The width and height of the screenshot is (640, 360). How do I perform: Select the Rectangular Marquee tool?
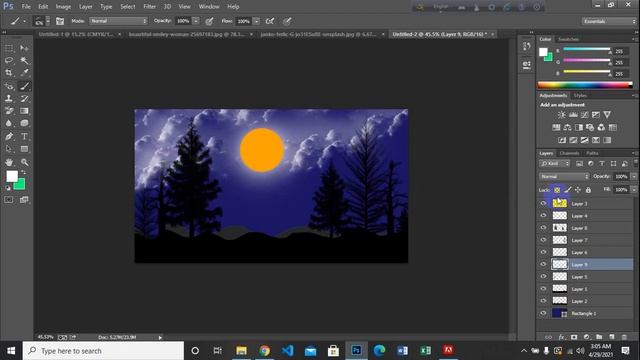point(9,48)
